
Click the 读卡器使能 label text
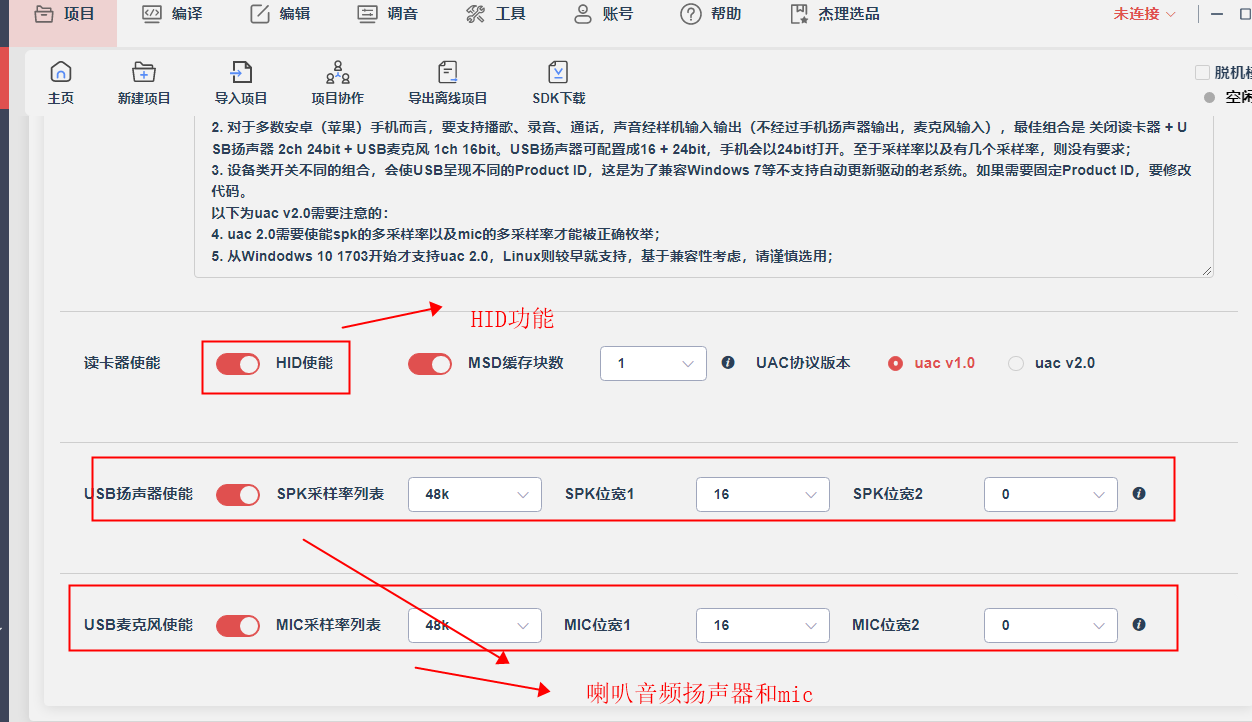(122, 363)
